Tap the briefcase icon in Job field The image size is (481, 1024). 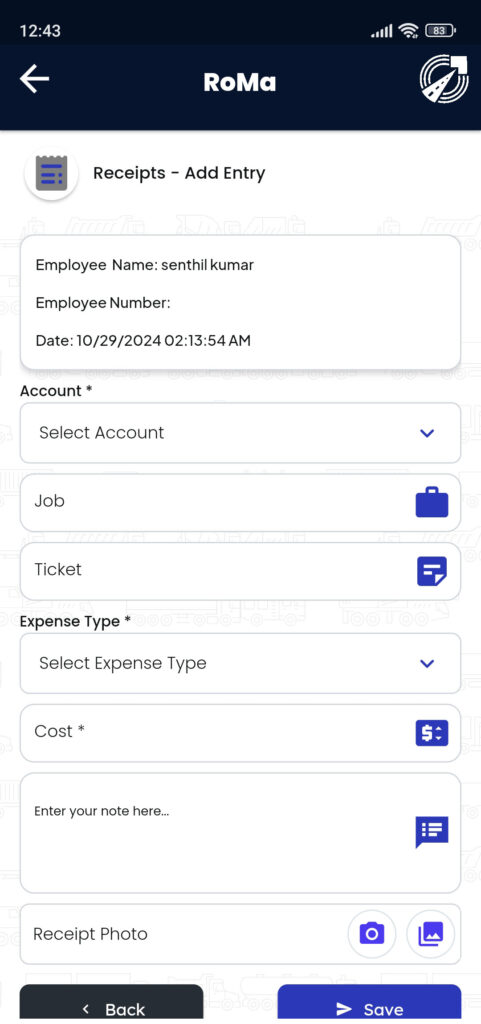click(432, 502)
